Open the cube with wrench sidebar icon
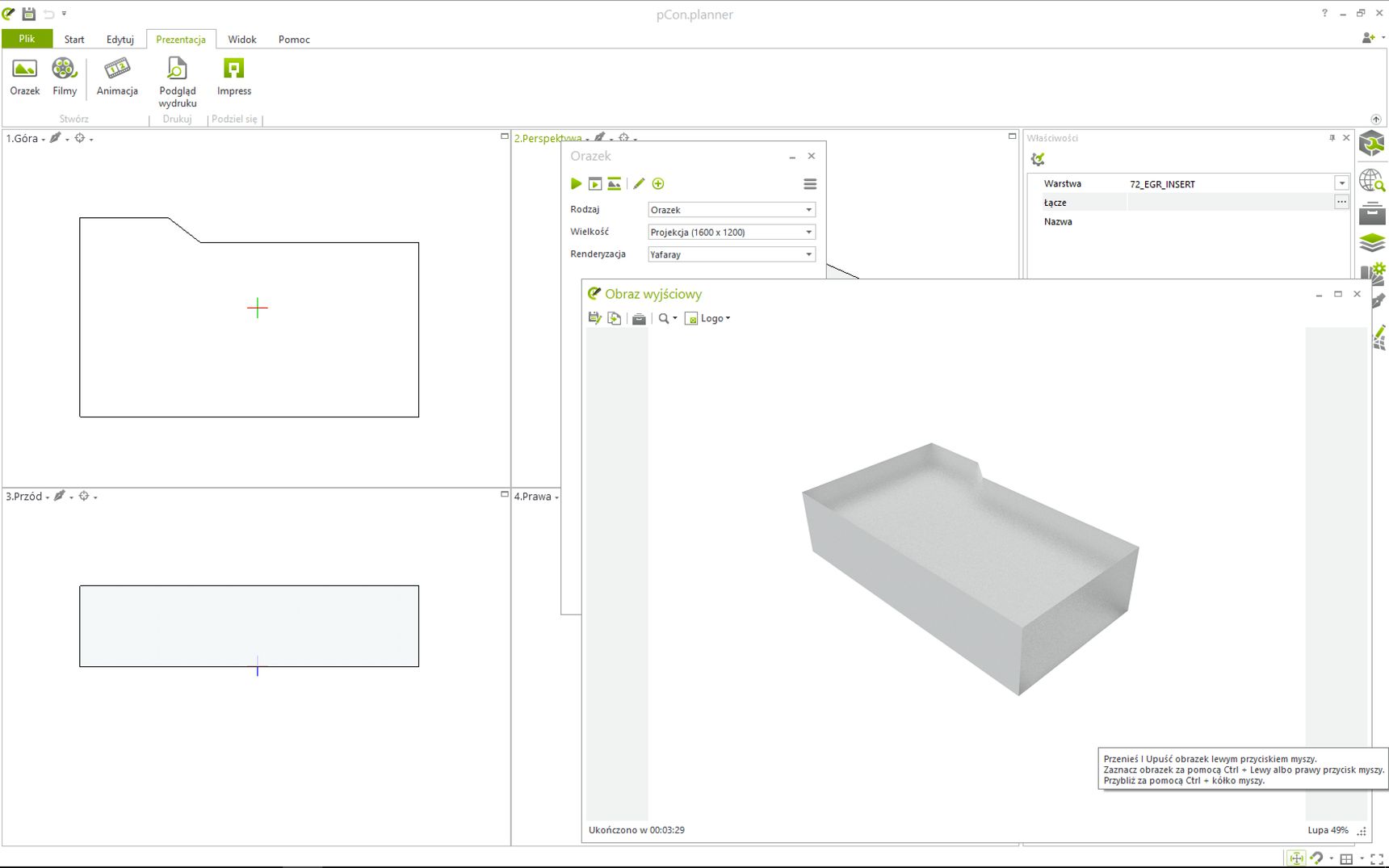 pyautogui.click(x=1372, y=144)
